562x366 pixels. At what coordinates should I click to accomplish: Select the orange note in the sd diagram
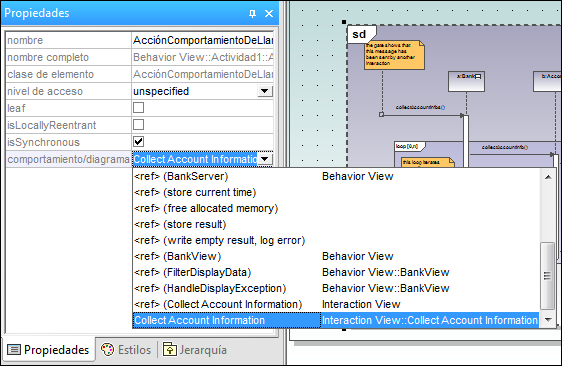pos(394,55)
